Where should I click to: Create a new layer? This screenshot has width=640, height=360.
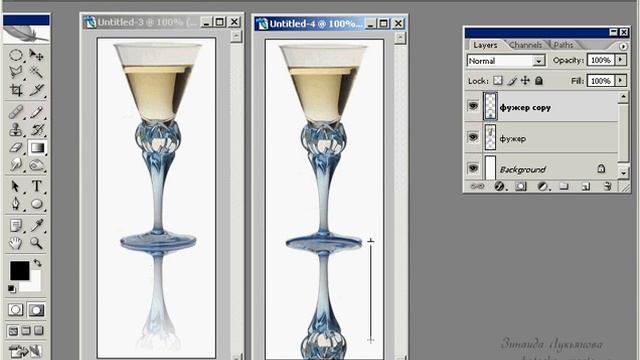tap(586, 187)
